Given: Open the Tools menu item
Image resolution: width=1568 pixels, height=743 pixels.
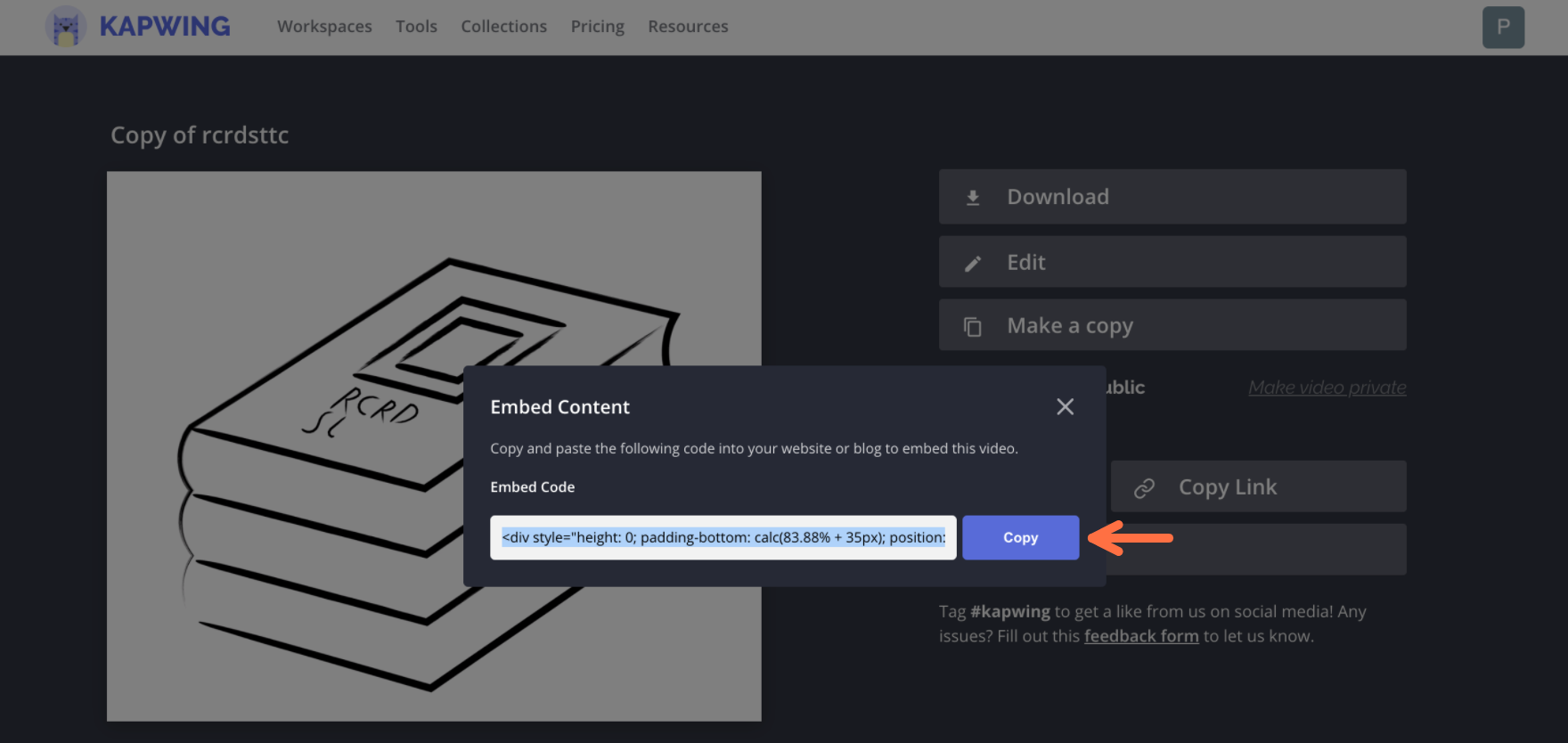Looking at the screenshot, I should tap(416, 27).
